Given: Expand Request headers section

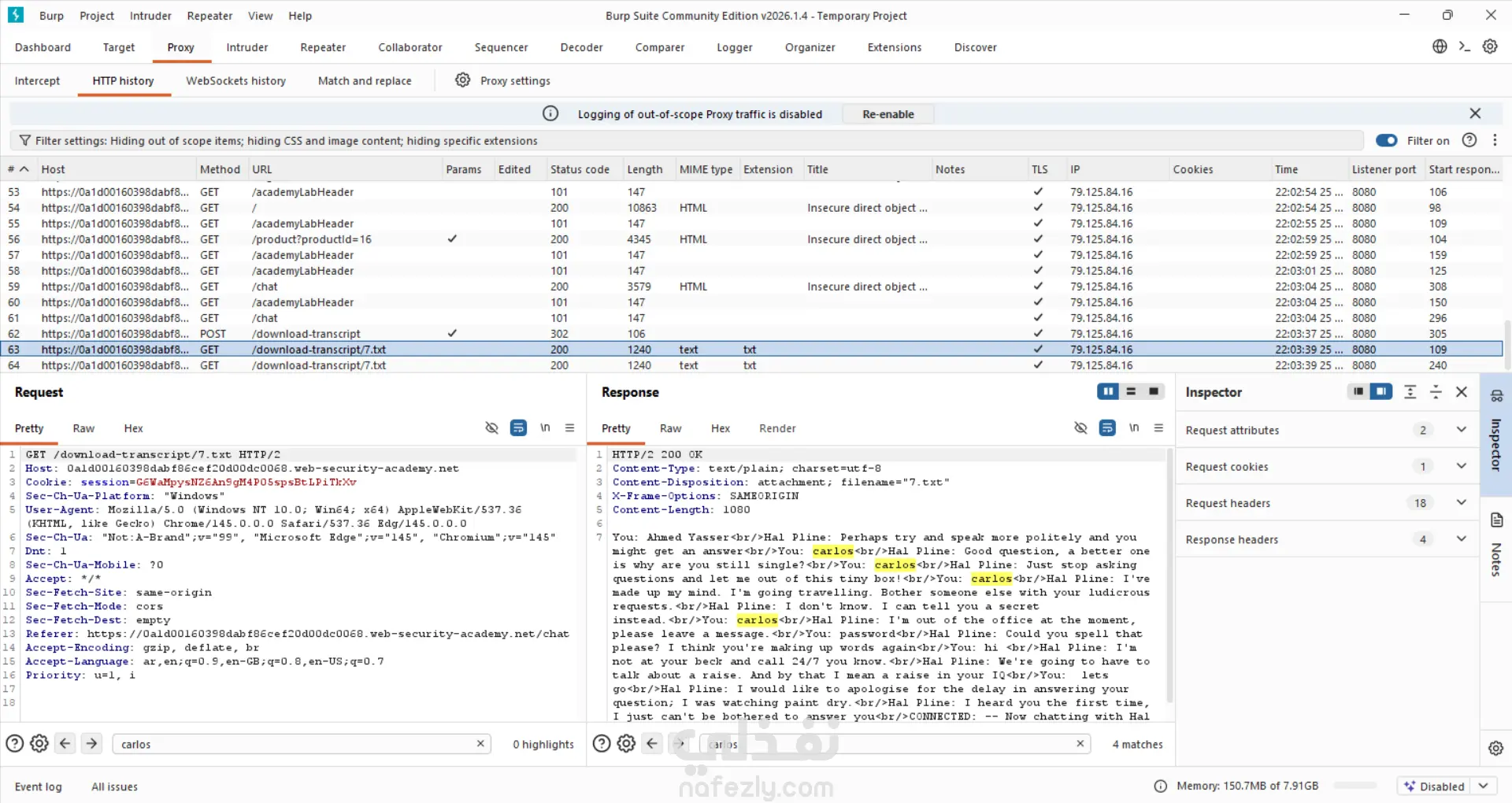Looking at the screenshot, I should [1462, 502].
